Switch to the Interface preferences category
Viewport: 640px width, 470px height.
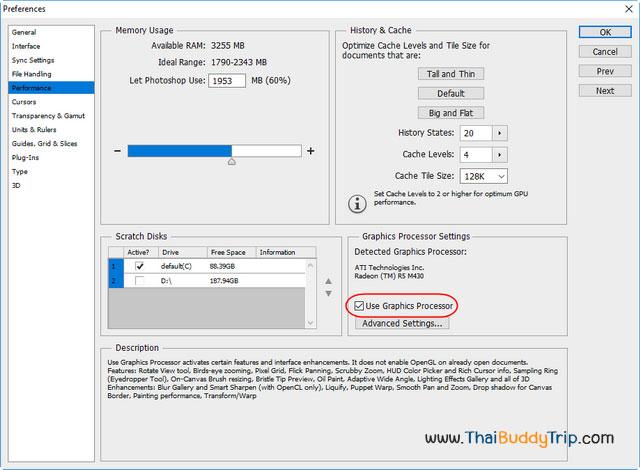[x=26, y=46]
